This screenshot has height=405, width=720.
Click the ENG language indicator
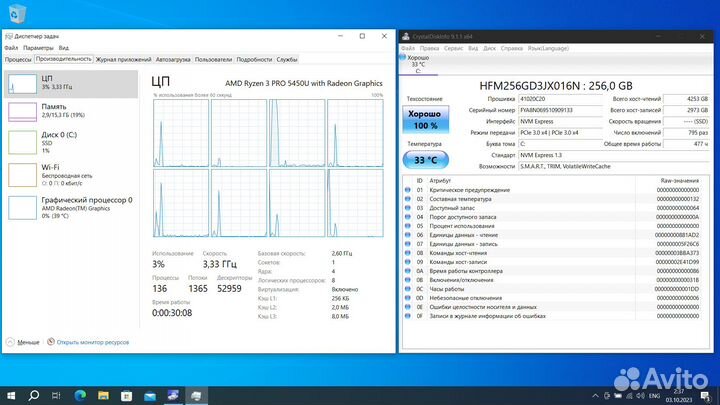point(654,396)
